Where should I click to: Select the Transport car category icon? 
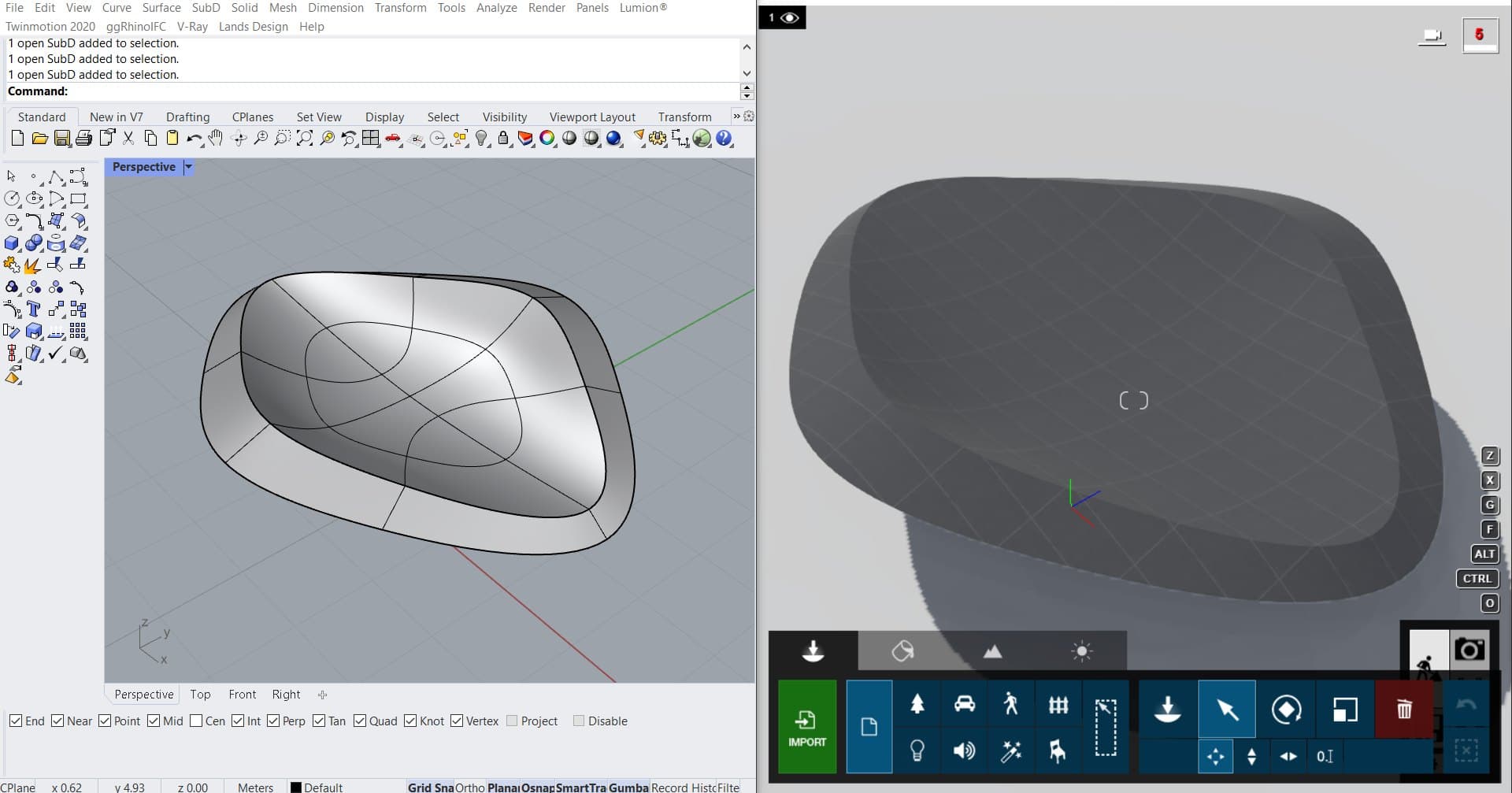964,704
